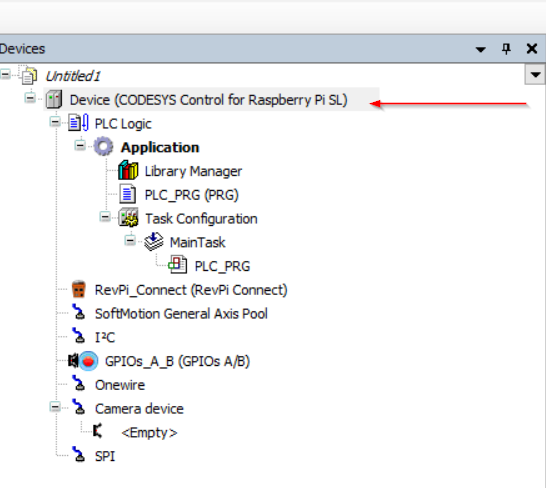Pin the Devices panel with auto-hide icon
Viewport: 546px width, 488px height.
tap(506, 49)
